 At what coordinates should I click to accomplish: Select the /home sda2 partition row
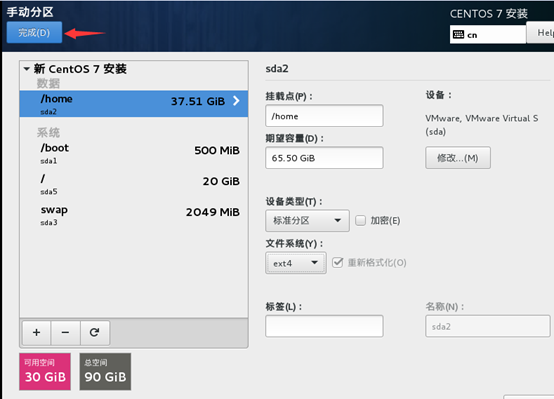pos(134,104)
